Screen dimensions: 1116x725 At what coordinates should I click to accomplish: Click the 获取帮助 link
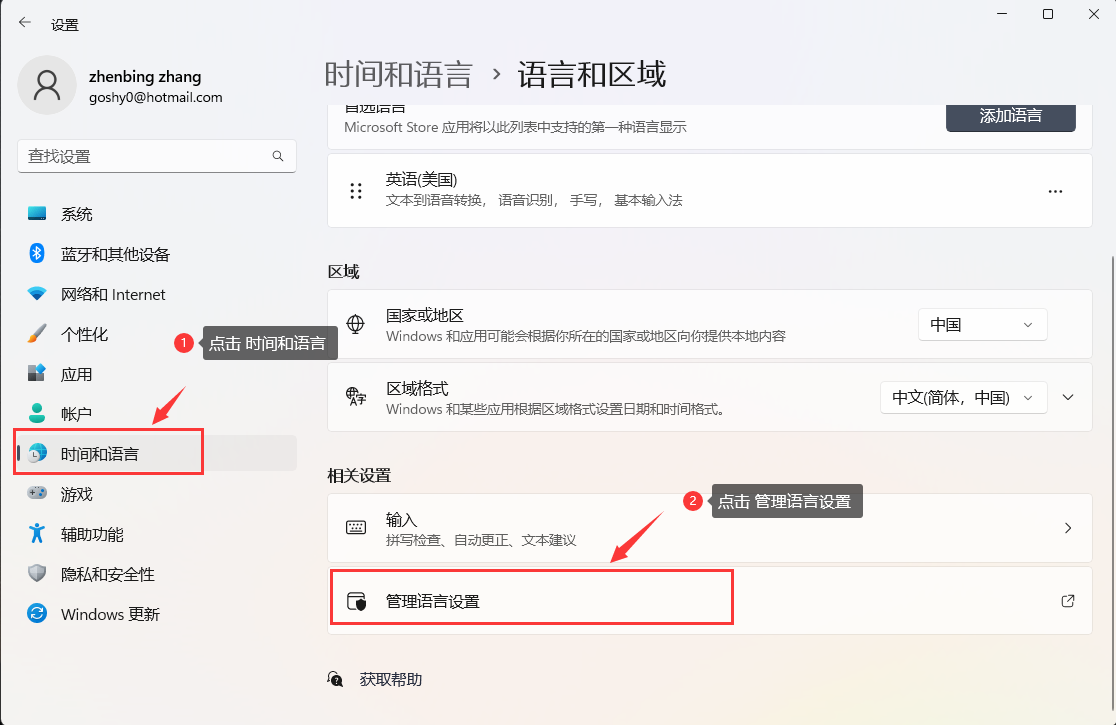click(x=390, y=679)
